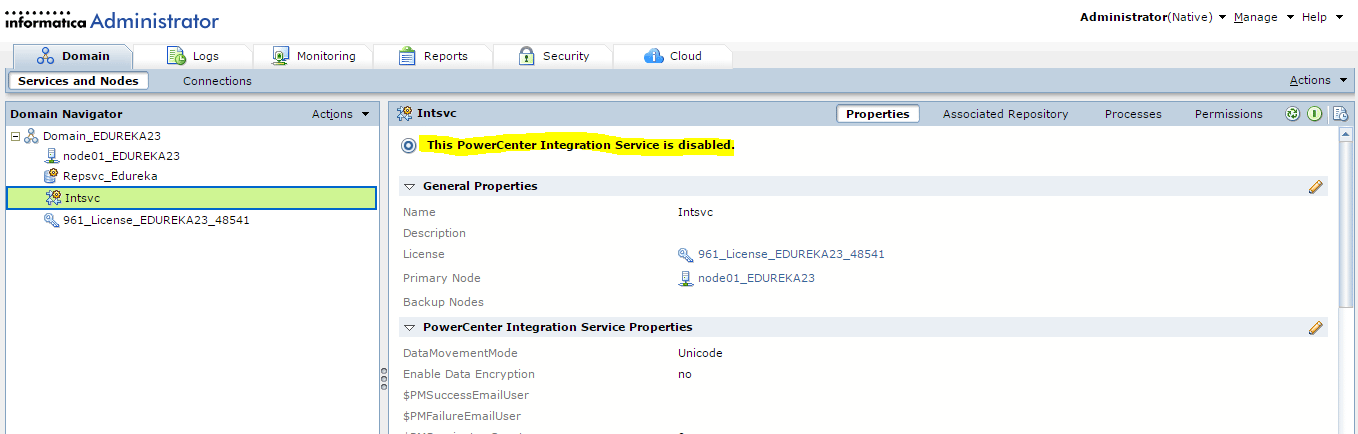Click the '$PMSuccessEmailUser' property label
Viewport: 1358px width, 434px height.
click(466, 395)
